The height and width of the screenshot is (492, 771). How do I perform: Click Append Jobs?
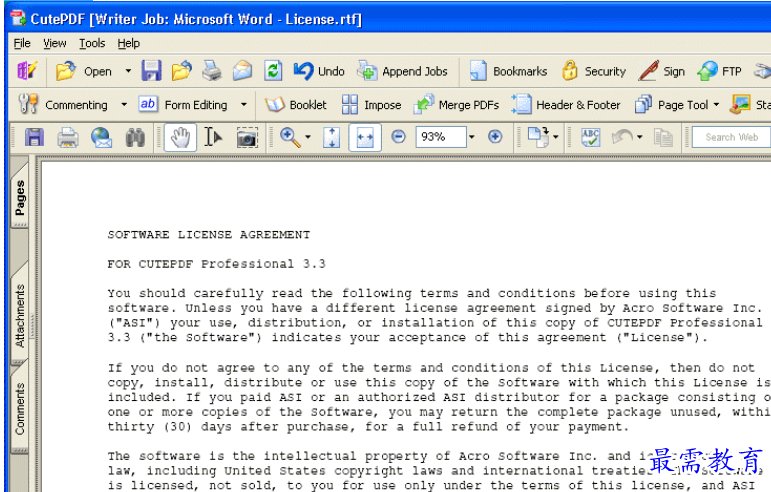(x=402, y=71)
